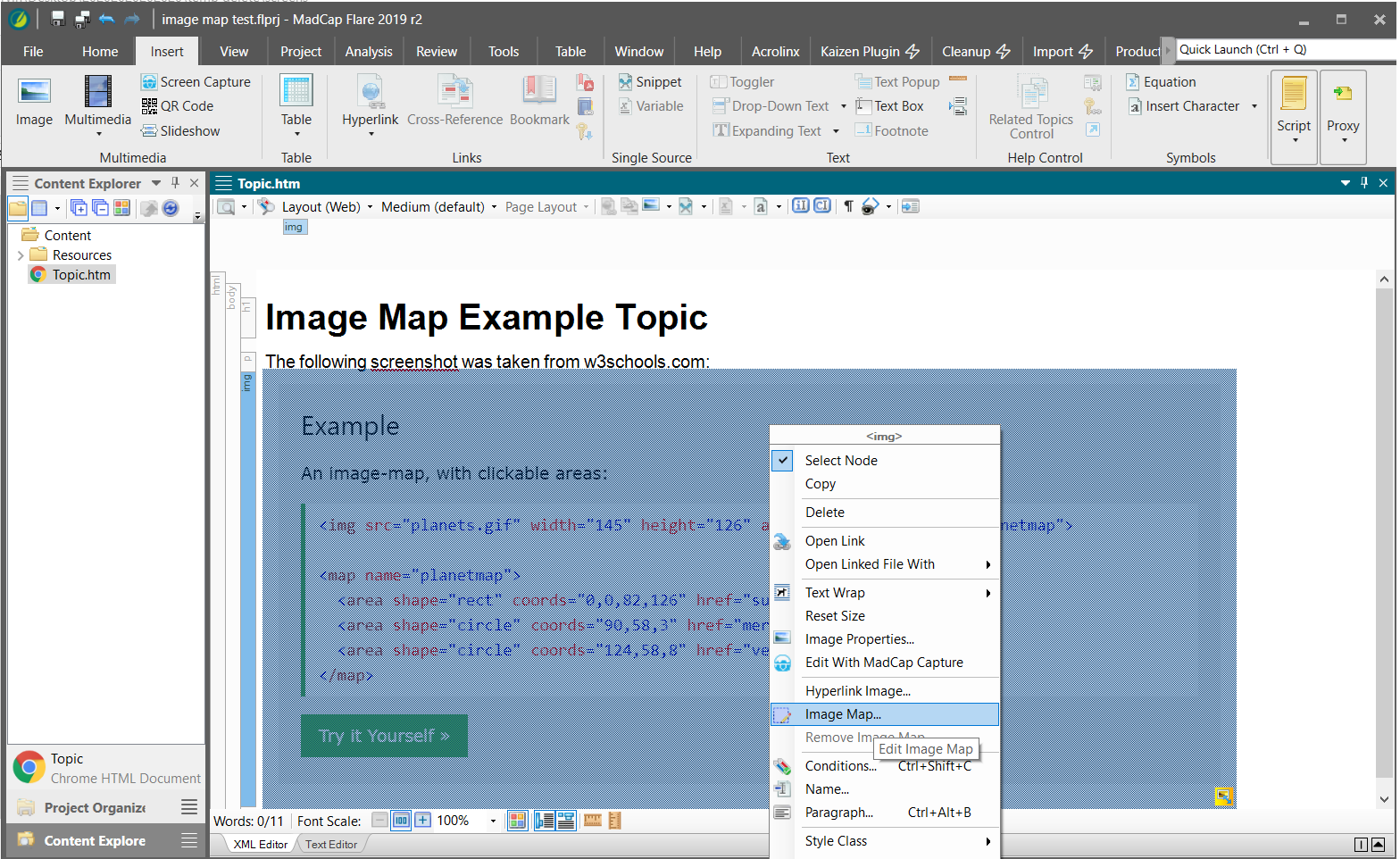Insert a QR Code
Image resolution: width=1400 pixels, height=859 pixels.
point(178,105)
